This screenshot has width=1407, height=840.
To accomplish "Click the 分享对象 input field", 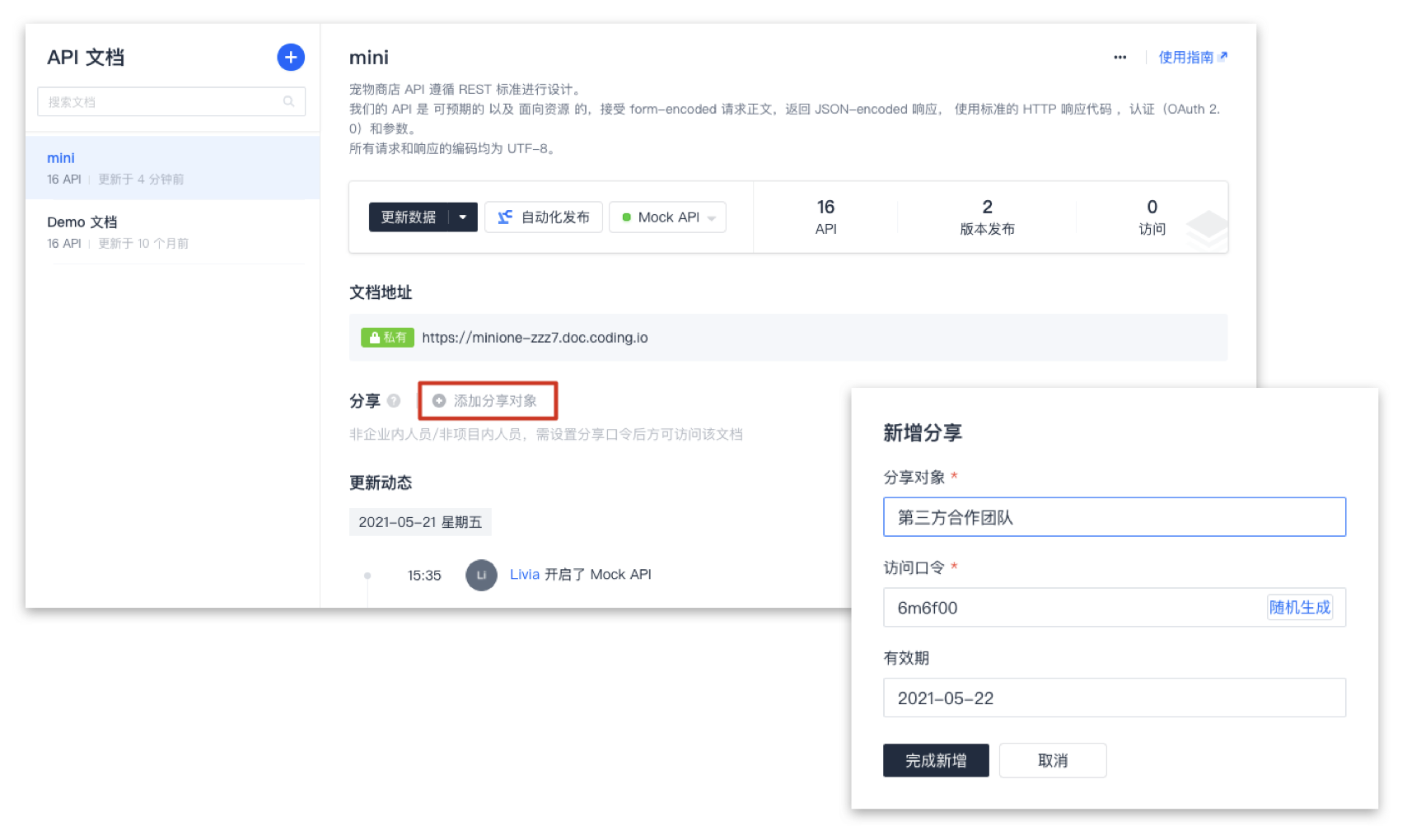I will (1114, 517).
